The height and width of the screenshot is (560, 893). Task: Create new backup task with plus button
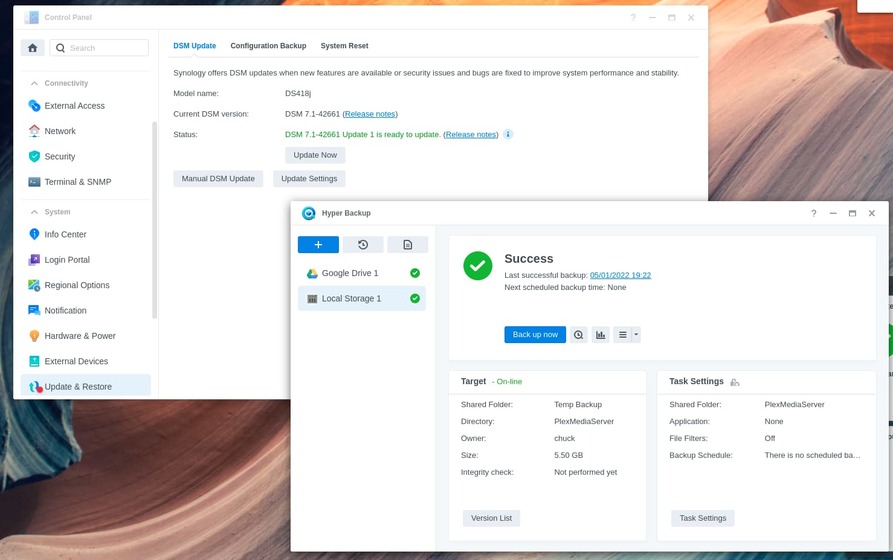(318, 244)
